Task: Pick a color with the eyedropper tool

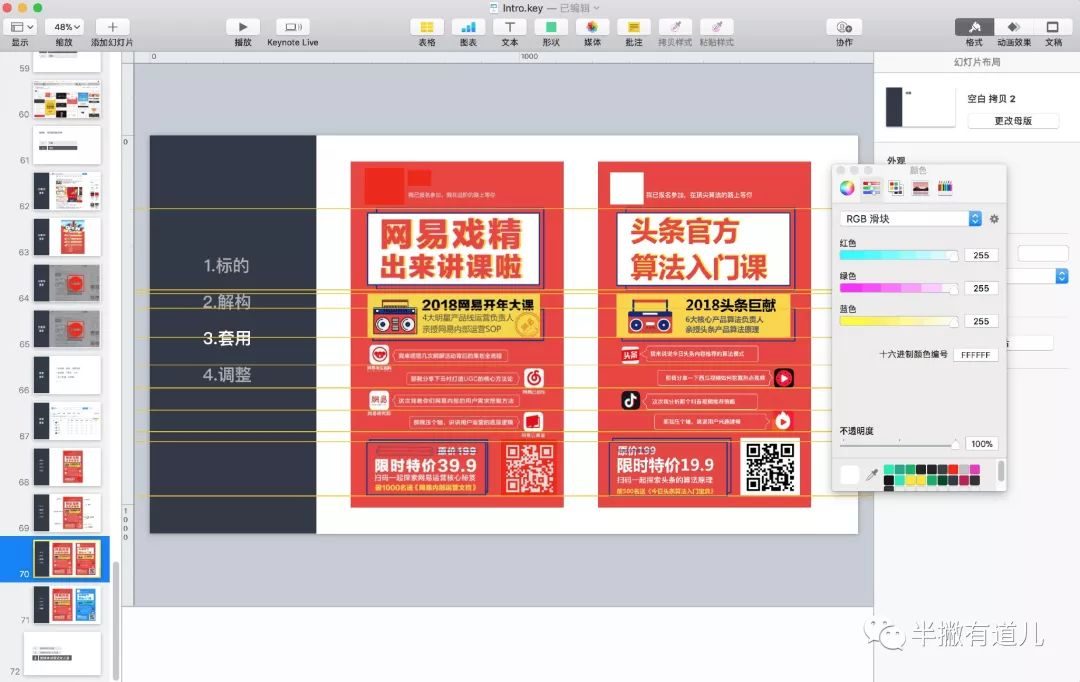Action: click(x=871, y=476)
